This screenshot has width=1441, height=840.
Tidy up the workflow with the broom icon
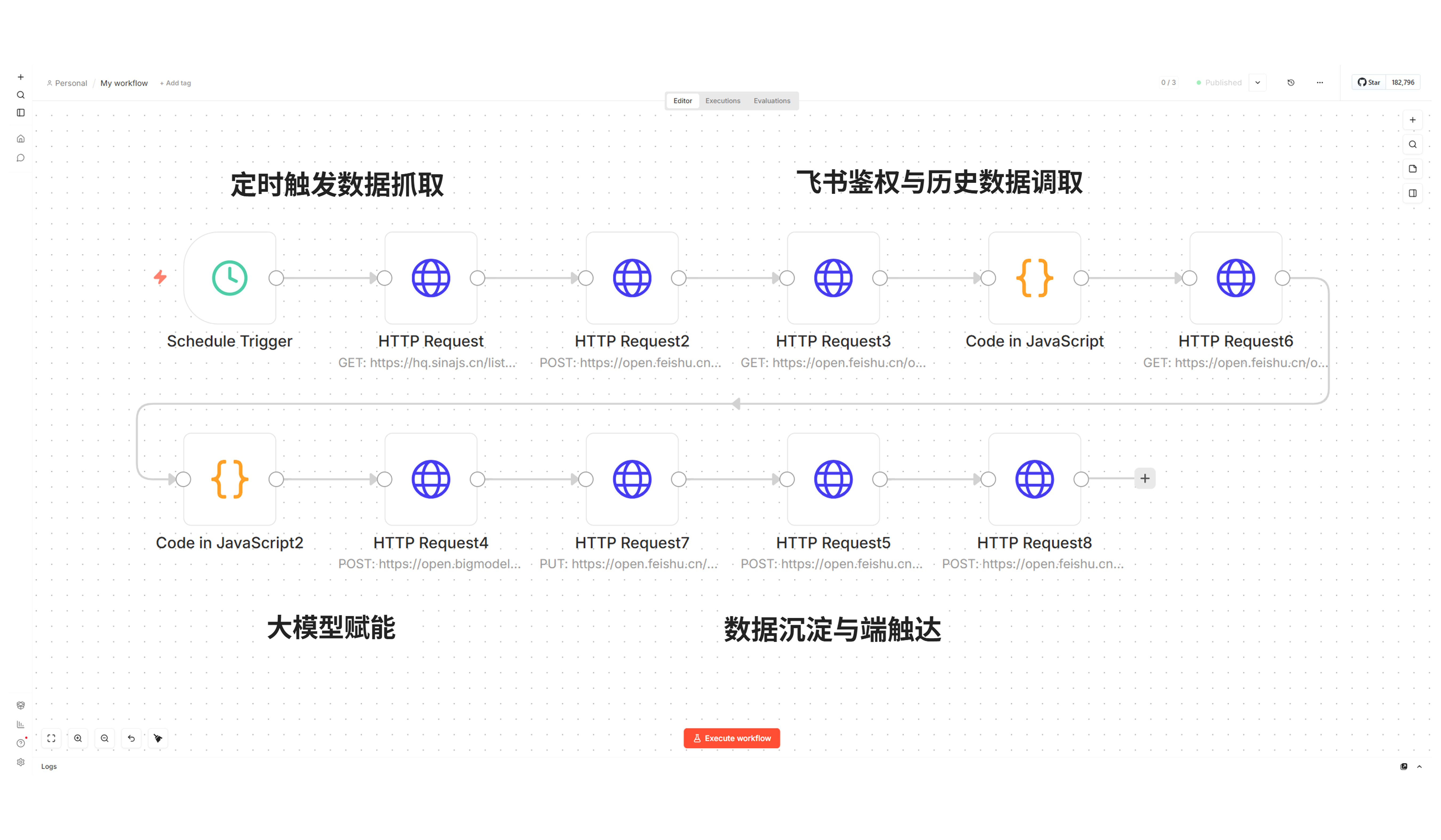click(x=158, y=738)
